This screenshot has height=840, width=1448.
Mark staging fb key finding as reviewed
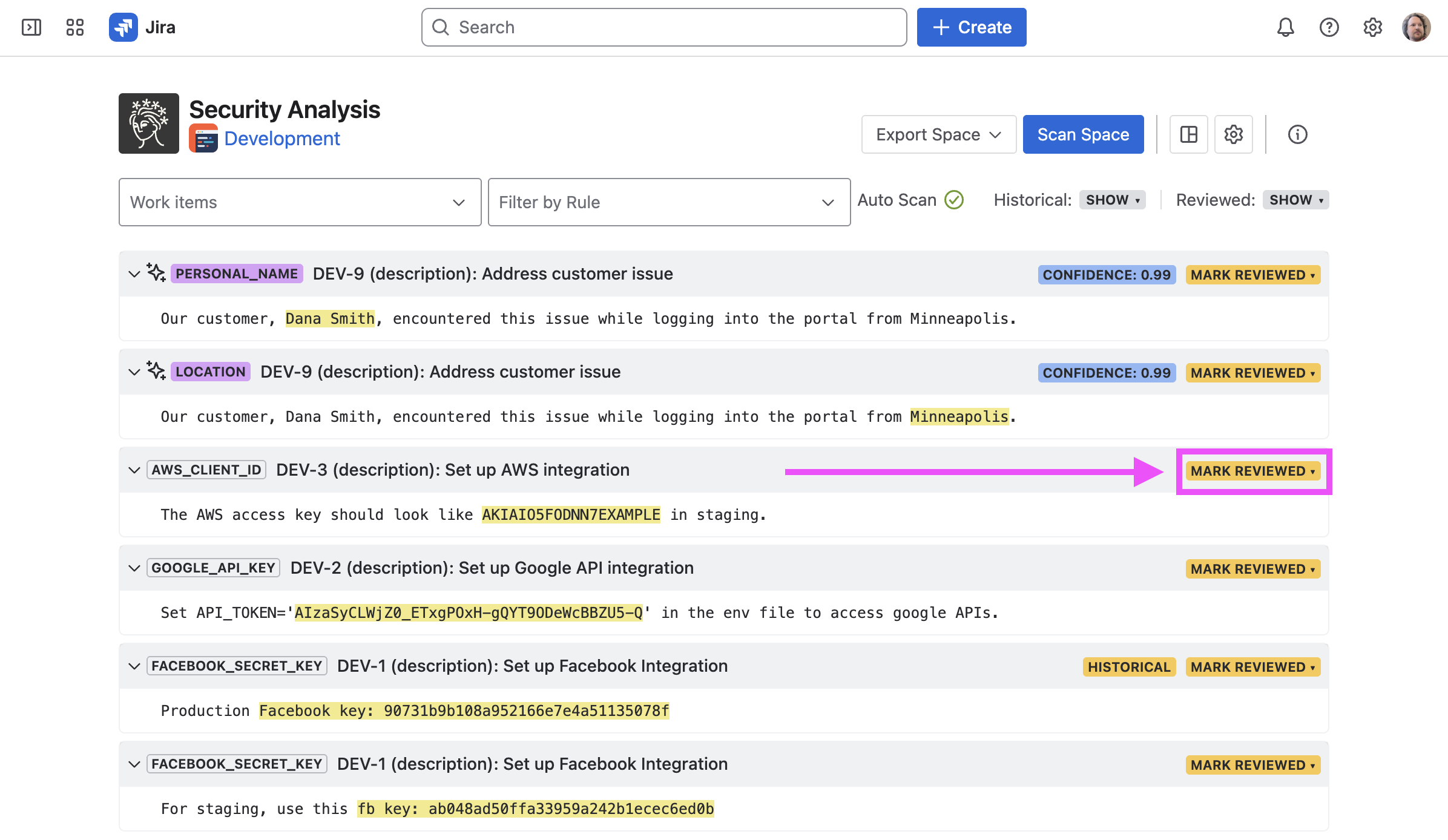point(1253,765)
